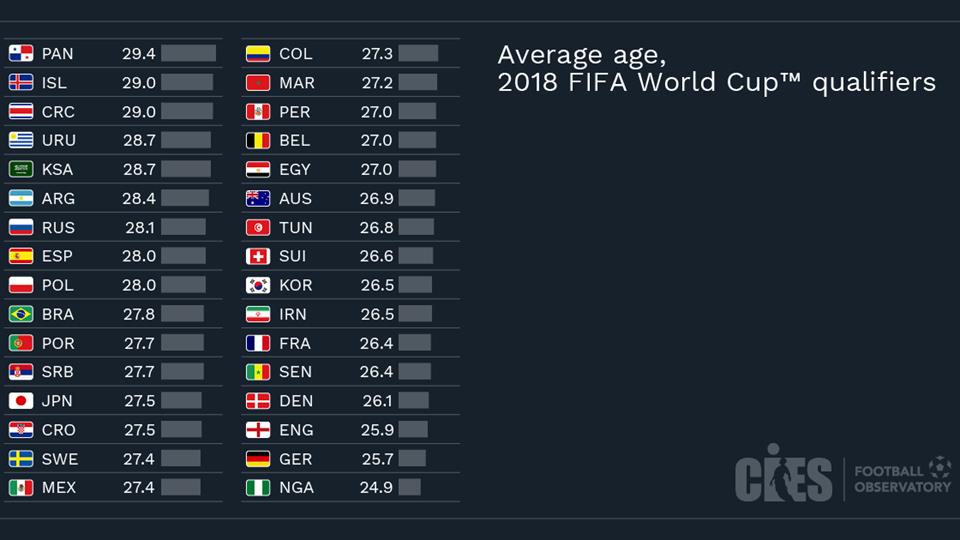Click the Brazil flag icon

(x=21, y=314)
